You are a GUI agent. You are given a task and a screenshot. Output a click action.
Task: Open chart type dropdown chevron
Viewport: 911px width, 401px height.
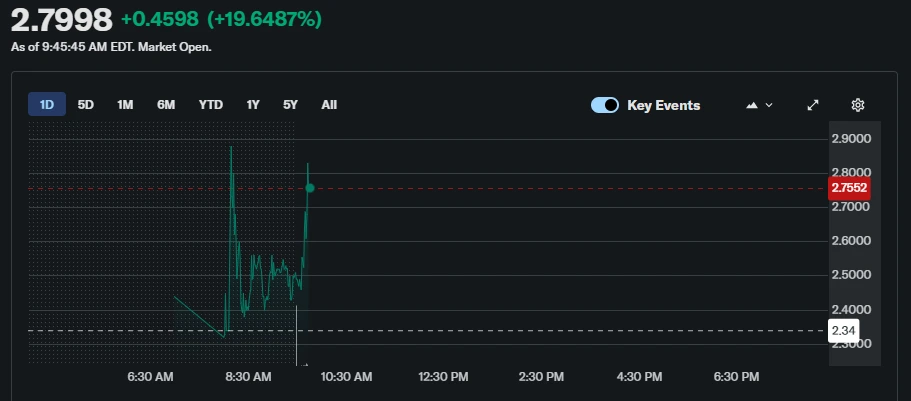click(x=769, y=105)
